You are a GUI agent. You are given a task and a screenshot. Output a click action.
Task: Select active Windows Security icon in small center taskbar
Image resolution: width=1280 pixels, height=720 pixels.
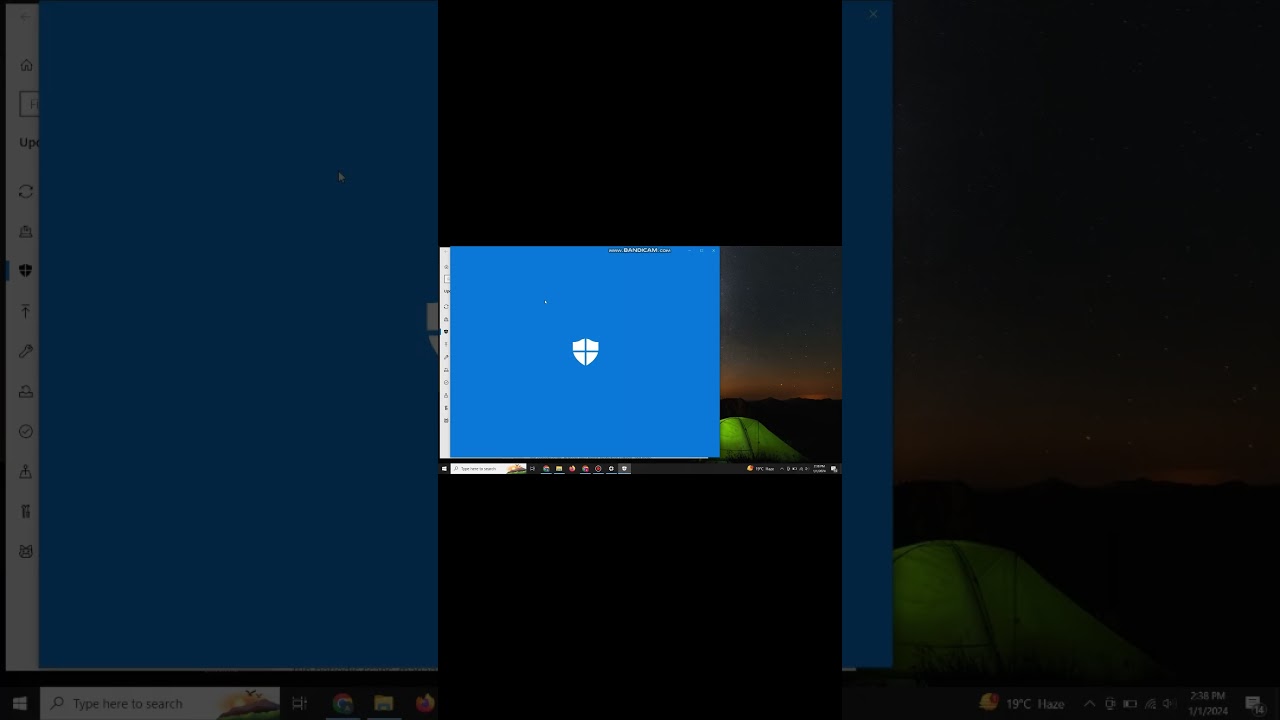click(x=624, y=468)
